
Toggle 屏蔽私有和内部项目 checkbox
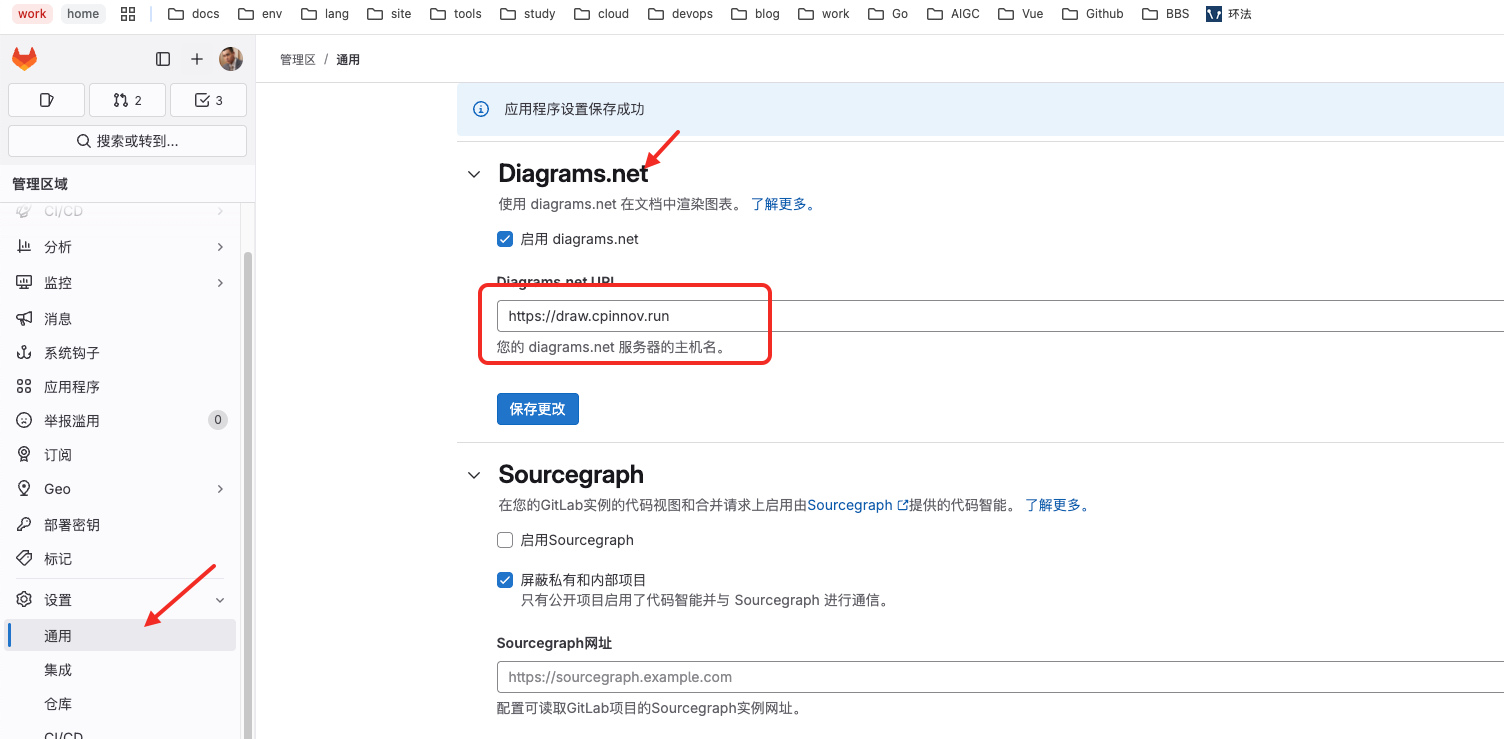(505, 580)
